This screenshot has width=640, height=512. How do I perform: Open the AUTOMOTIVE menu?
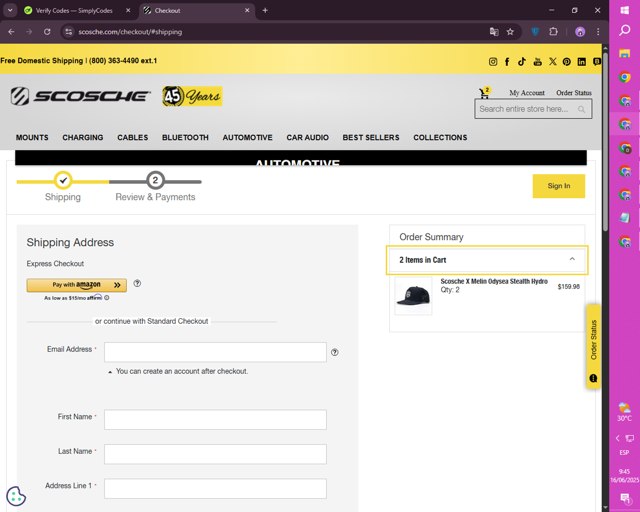247,138
